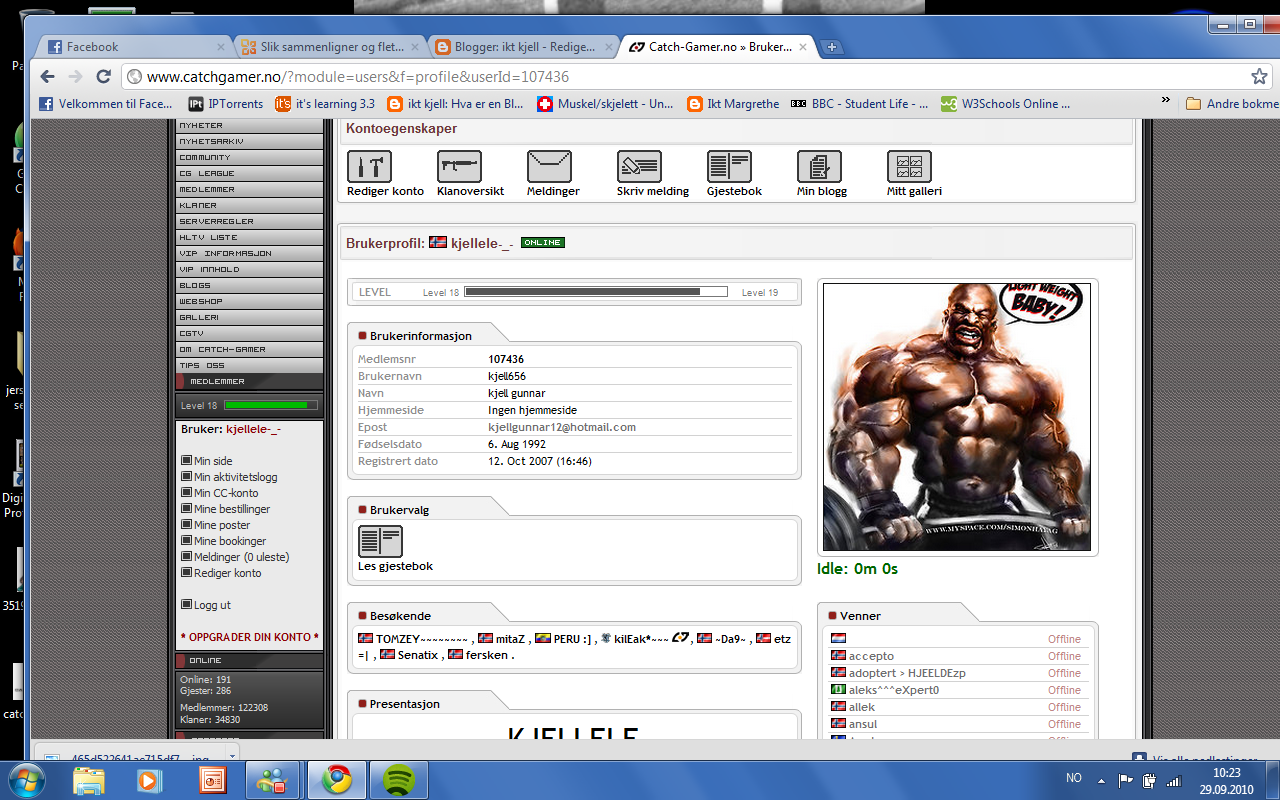This screenshot has width=1280, height=800.
Task: Bookmark this page with the star
Action: pos(1259,76)
